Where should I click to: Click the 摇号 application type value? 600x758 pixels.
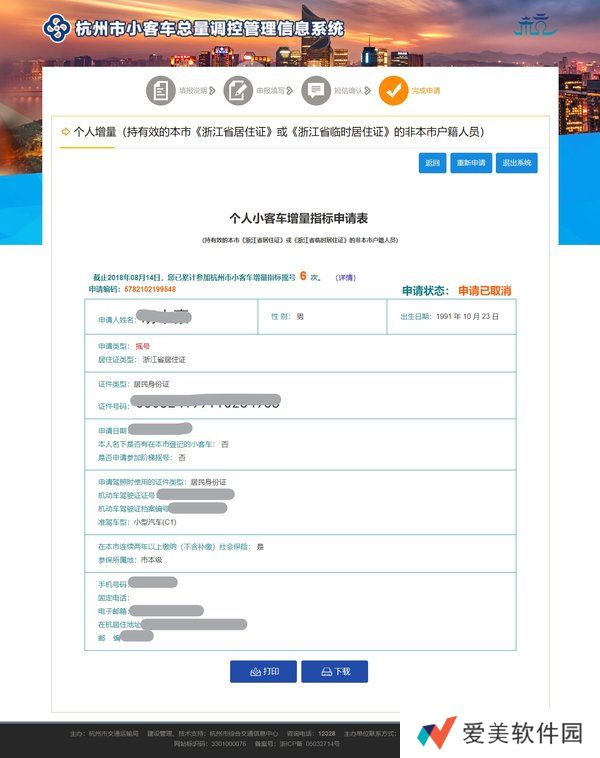coord(143,346)
